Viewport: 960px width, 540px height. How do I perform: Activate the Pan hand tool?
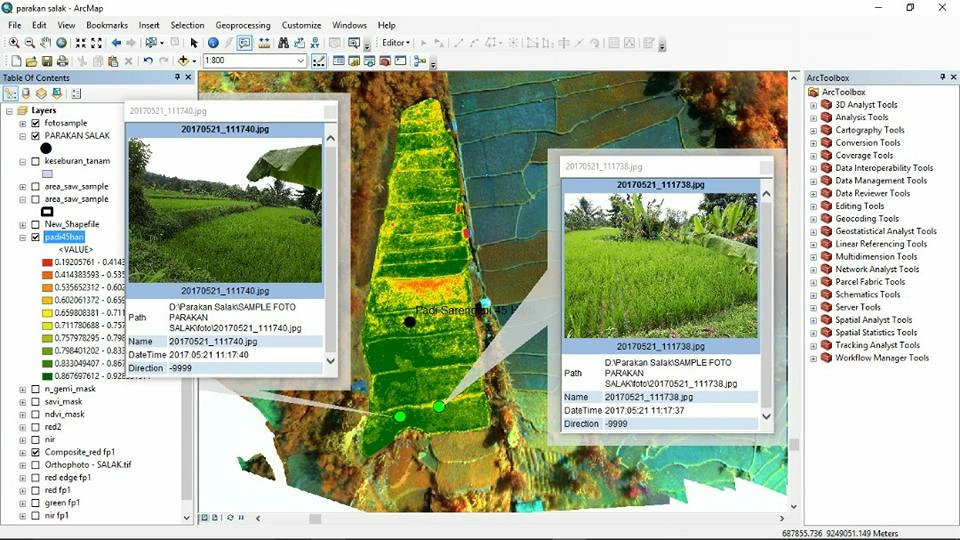(46, 43)
